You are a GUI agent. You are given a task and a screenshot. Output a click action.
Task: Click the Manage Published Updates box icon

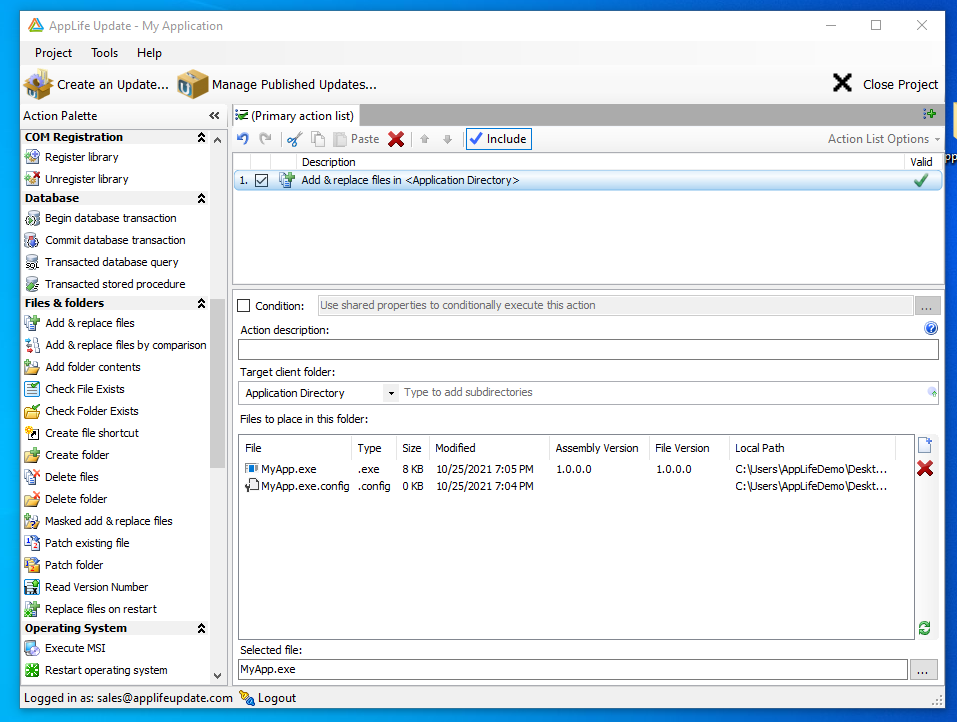click(x=193, y=84)
